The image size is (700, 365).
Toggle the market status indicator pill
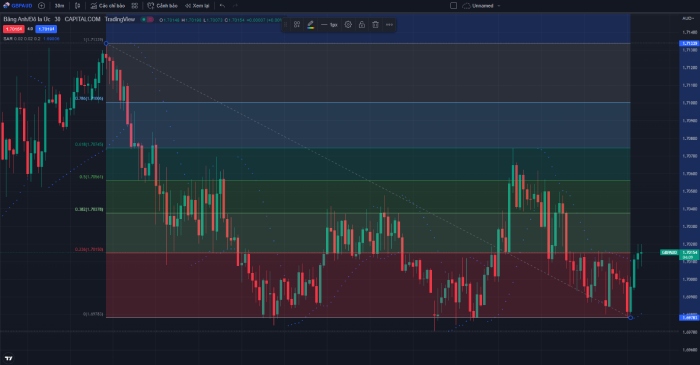tap(147, 20)
